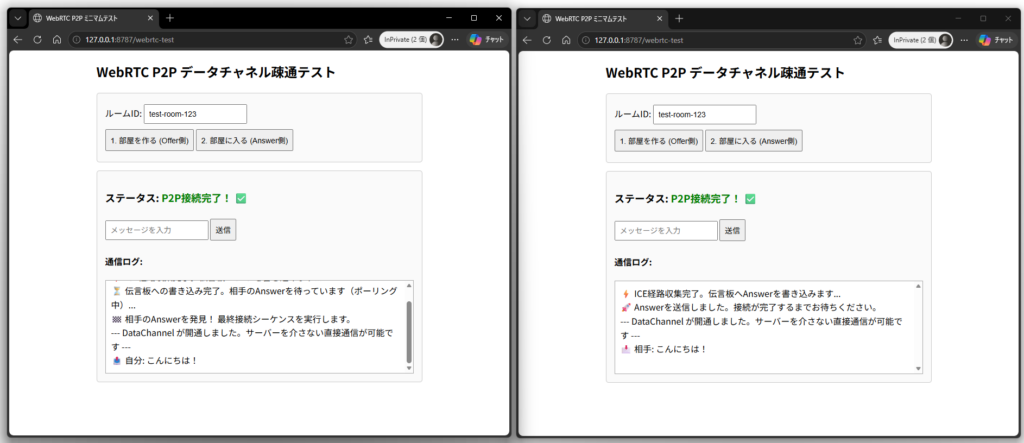Click 'P2P接続完了！' status text in left window
The width and height of the screenshot is (1024, 443).
[x=195, y=198]
